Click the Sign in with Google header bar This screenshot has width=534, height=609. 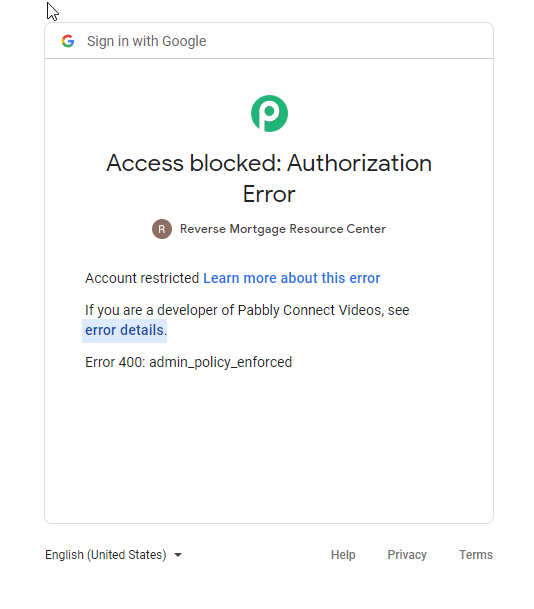click(269, 41)
